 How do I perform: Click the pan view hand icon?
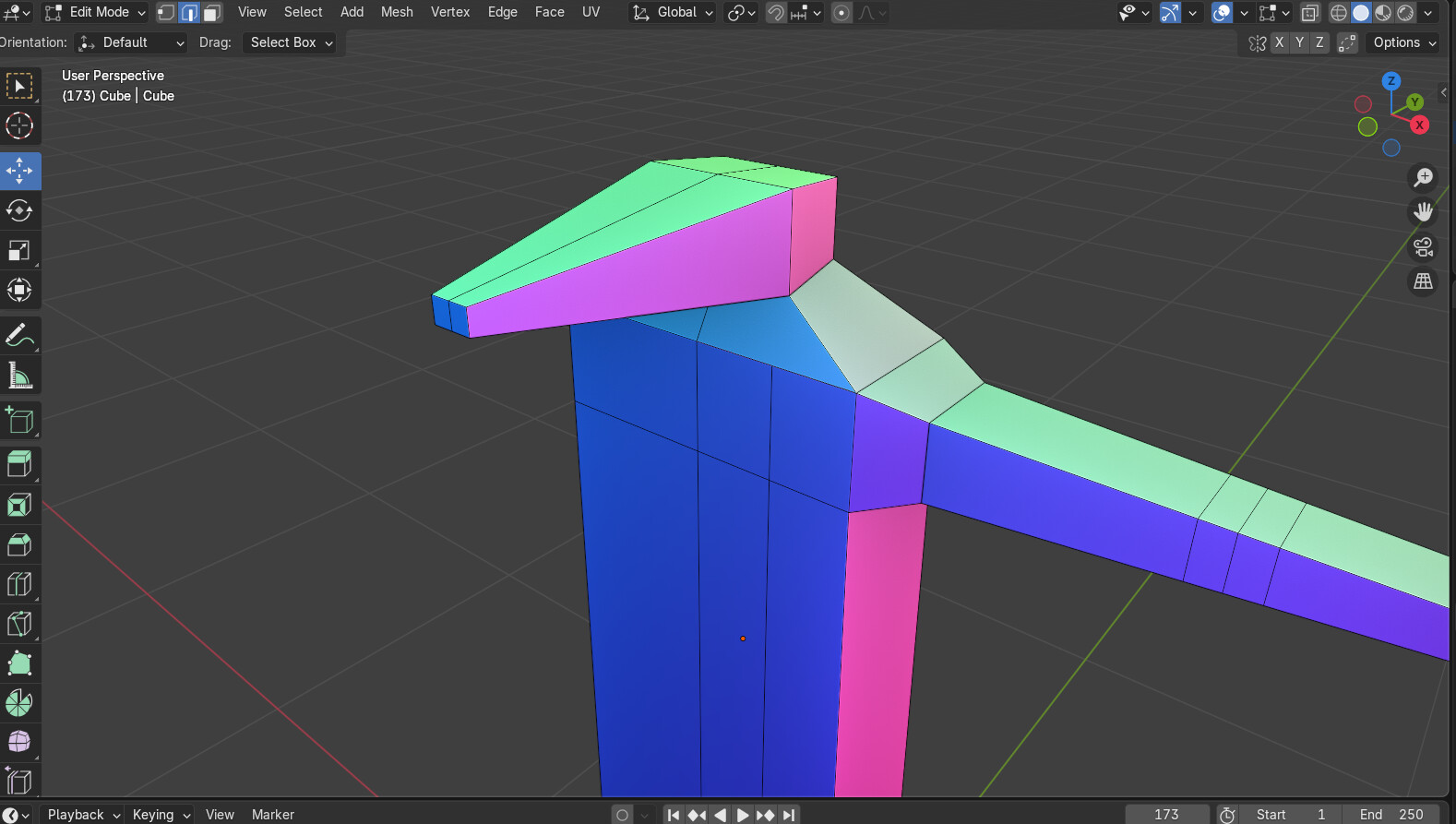point(1424,211)
